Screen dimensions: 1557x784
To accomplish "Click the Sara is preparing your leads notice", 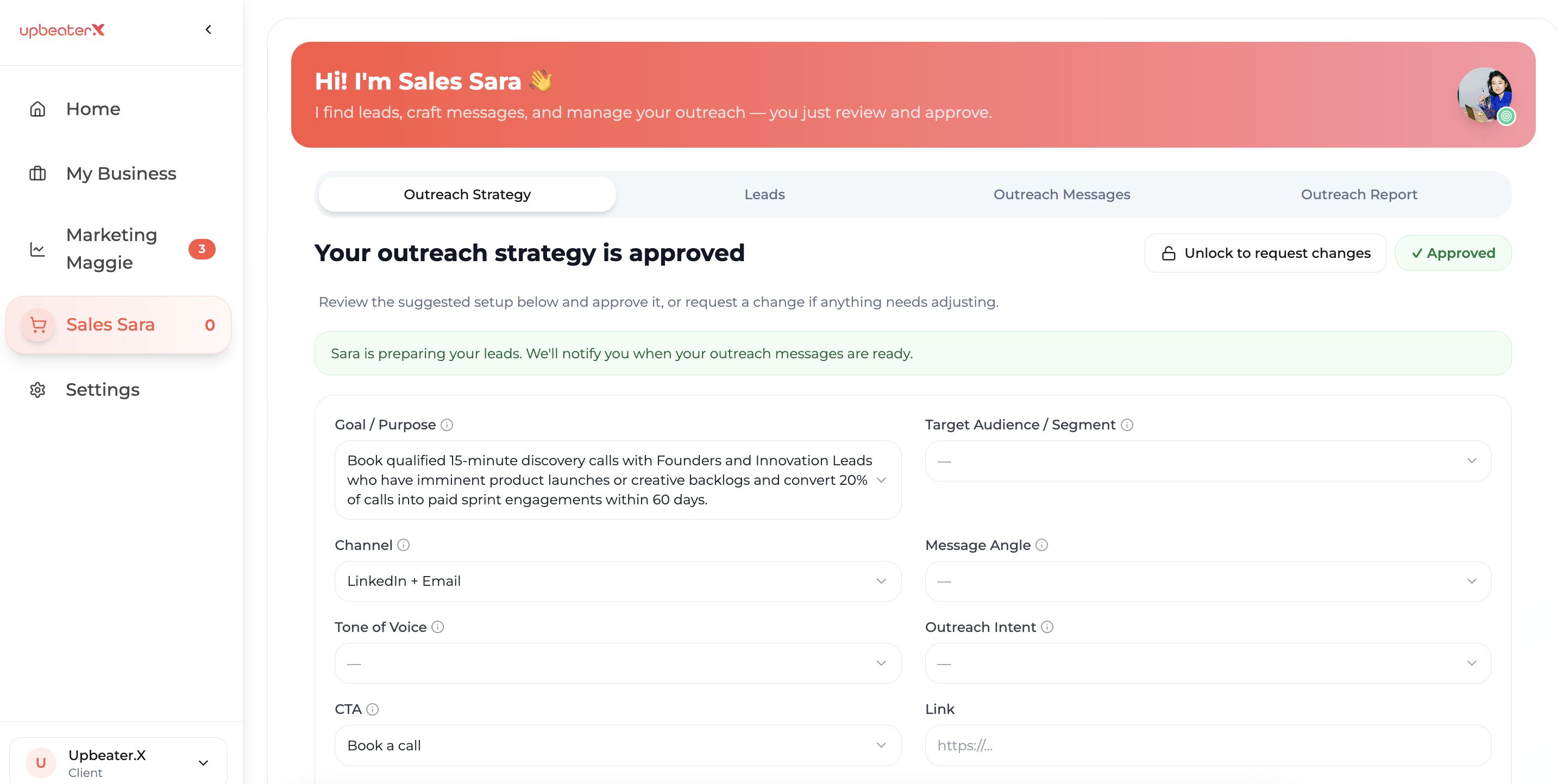I will pyautogui.click(x=913, y=353).
